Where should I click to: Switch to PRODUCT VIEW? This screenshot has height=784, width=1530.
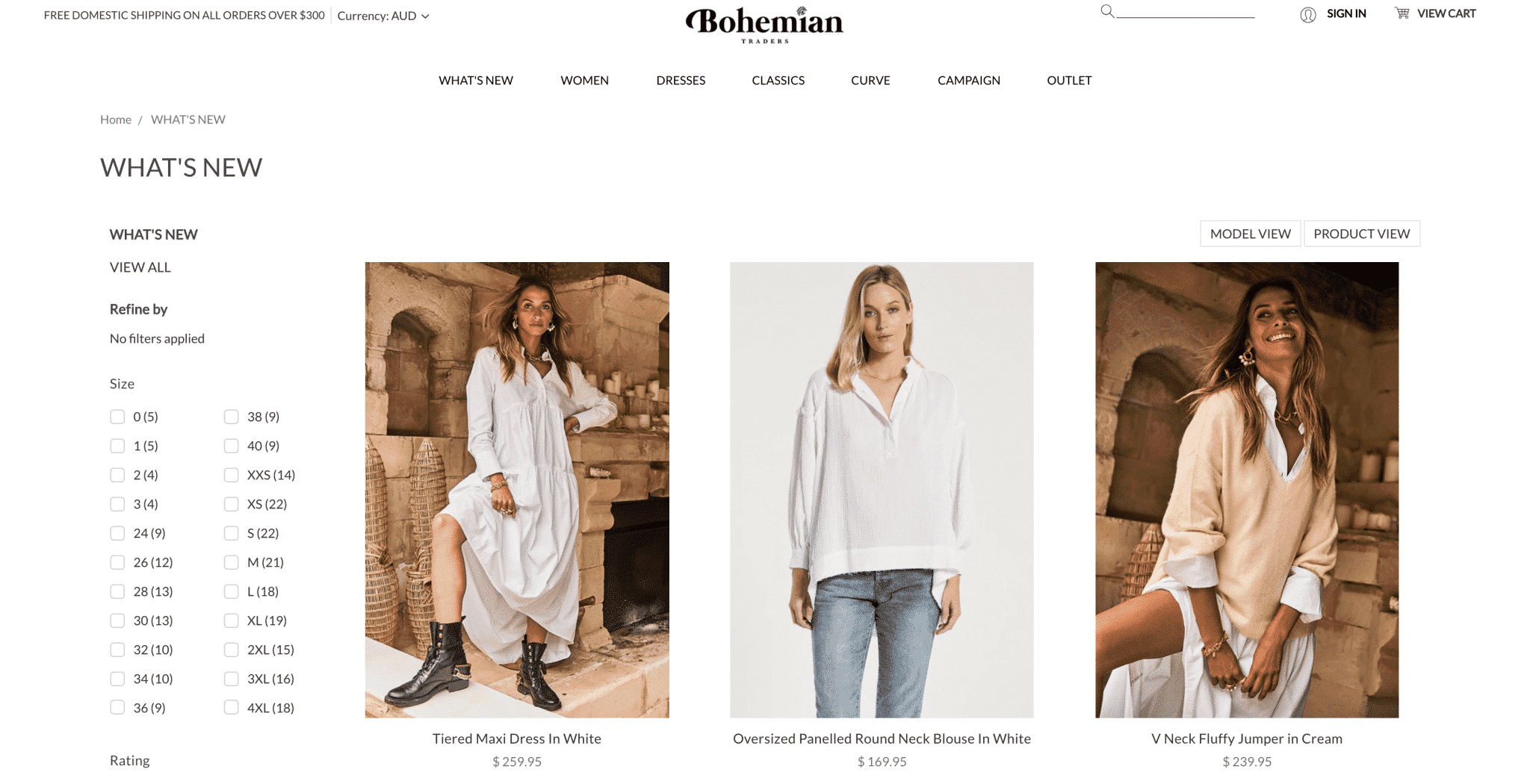1362,234
